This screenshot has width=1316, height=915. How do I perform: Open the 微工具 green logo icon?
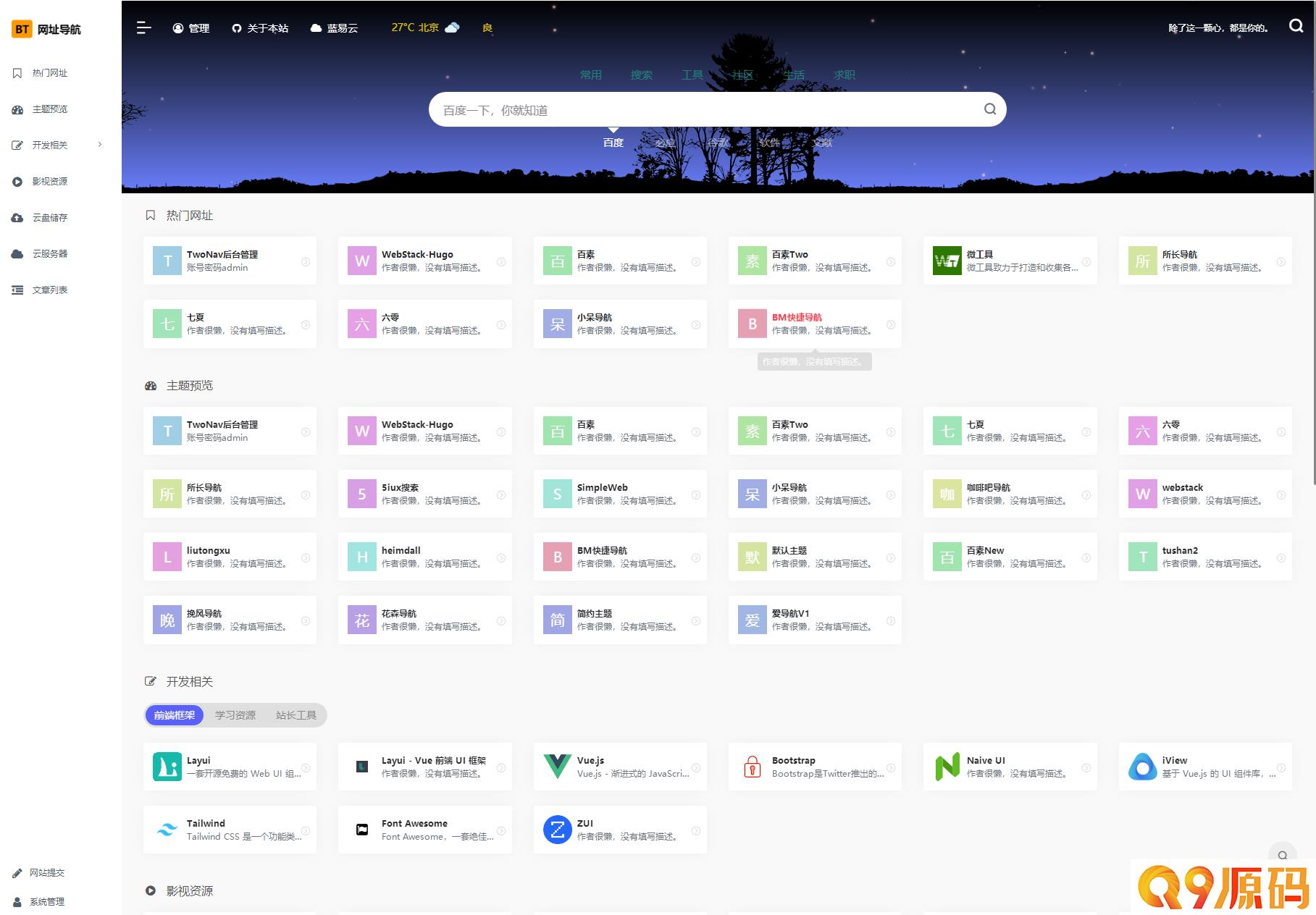point(947,261)
